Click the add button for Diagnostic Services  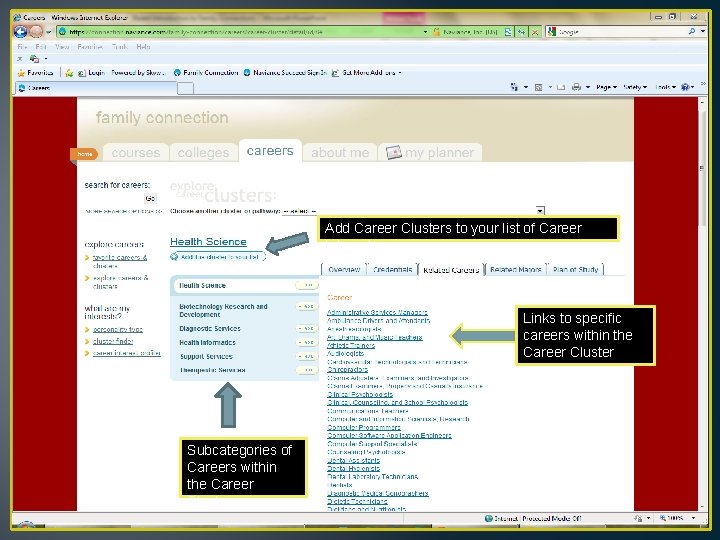pyautogui.click(x=306, y=329)
